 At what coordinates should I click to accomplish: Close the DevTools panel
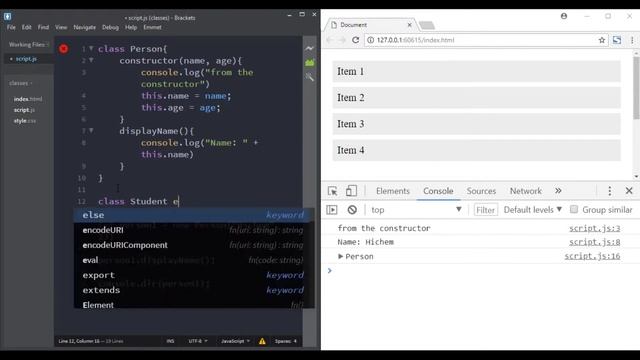(629, 191)
